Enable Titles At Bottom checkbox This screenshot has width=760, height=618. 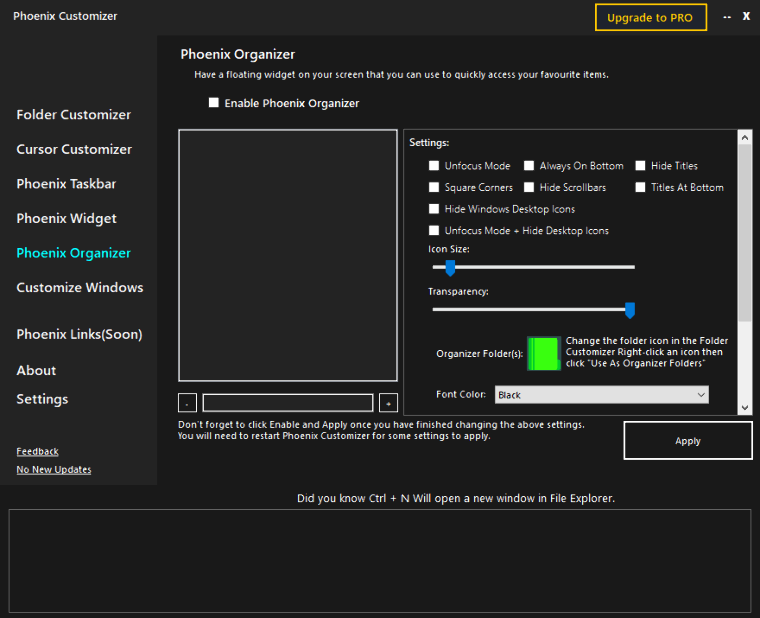click(640, 187)
